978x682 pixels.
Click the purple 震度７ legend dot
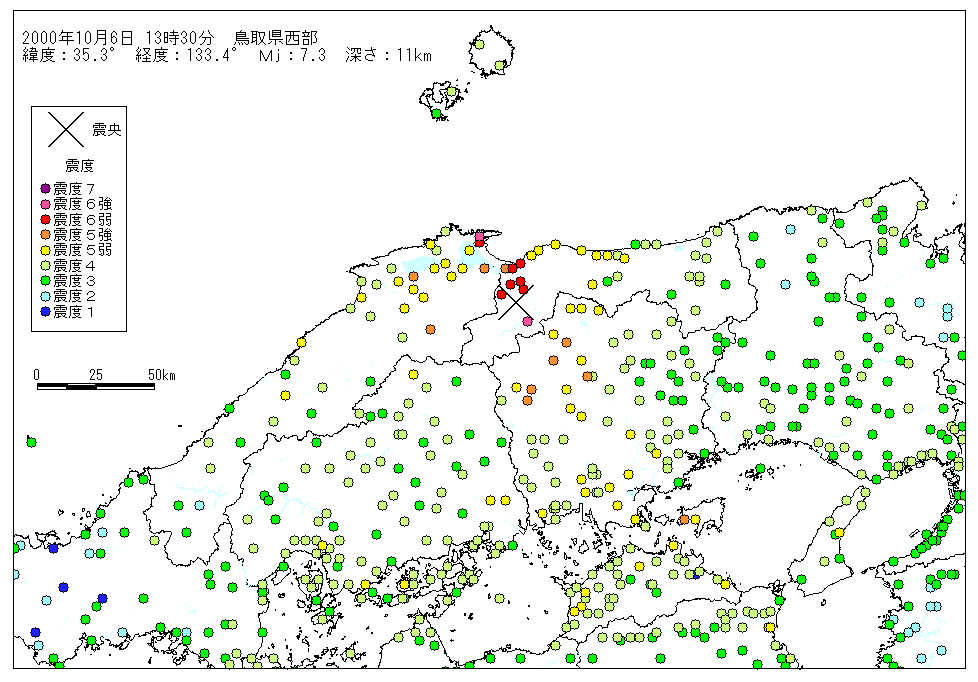(45, 188)
